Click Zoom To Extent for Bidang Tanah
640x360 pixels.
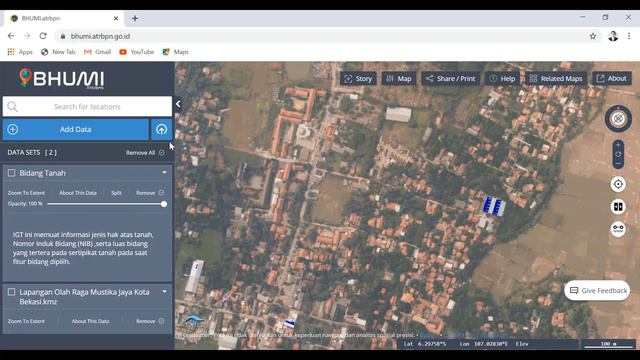tap(26, 193)
